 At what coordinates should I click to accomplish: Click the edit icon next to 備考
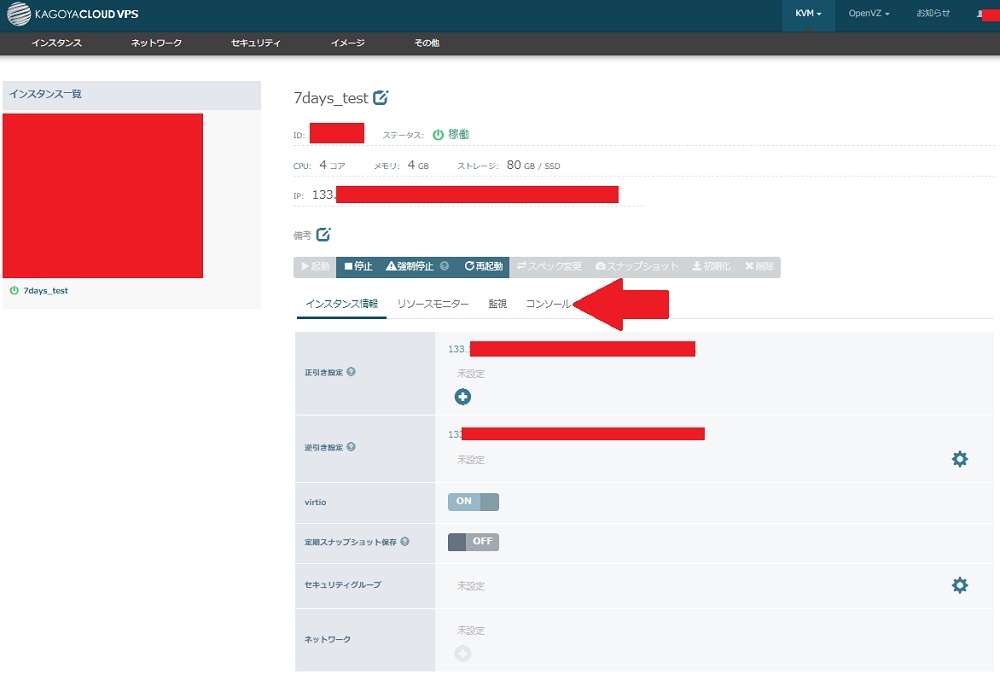[323, 235]
